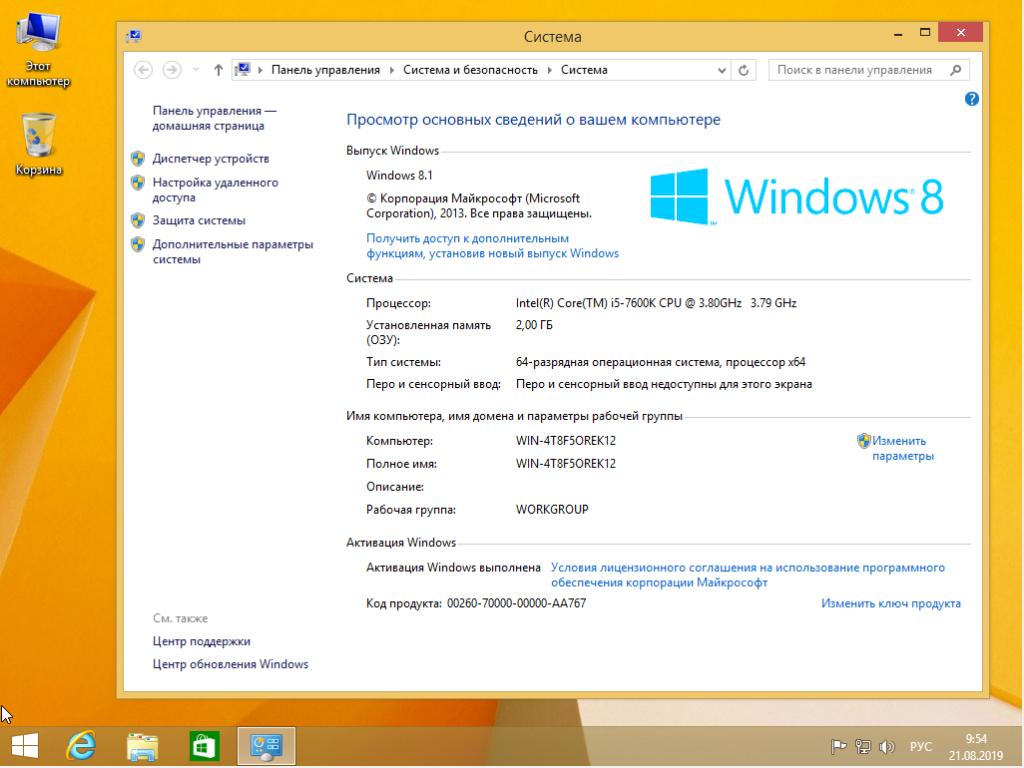Click shield icon beside Защита системы
The height and width of the screenshot is (768, 1024).
click(x=137, y=221)
